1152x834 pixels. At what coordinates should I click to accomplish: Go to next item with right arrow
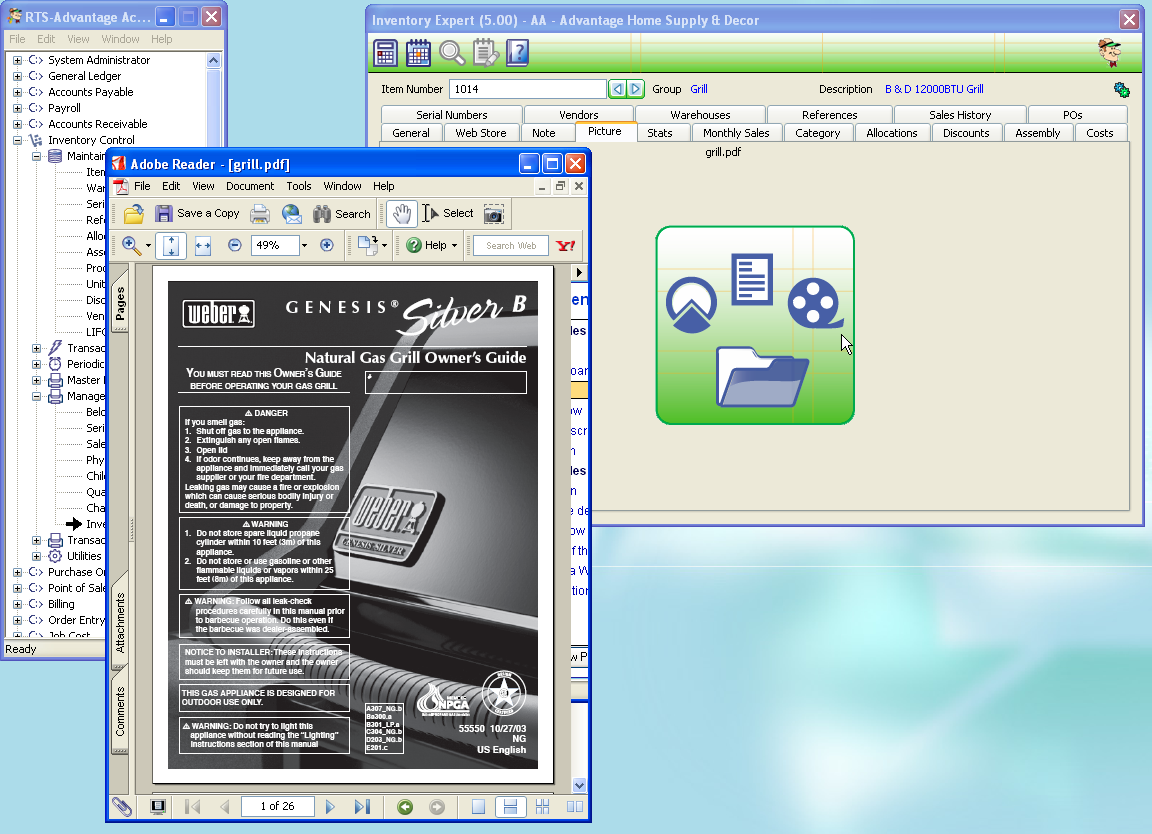(x=636, y=89)
